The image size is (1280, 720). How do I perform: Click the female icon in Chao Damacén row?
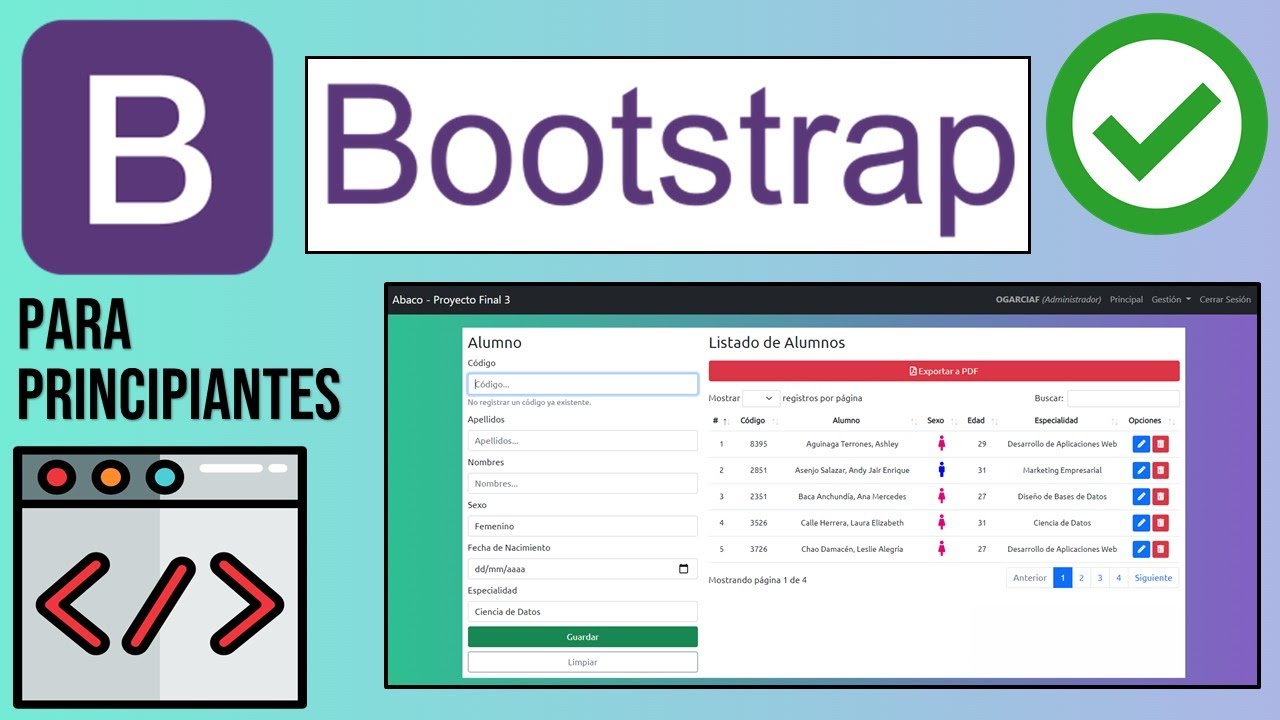pyautogui.click(x=941, y=548)
